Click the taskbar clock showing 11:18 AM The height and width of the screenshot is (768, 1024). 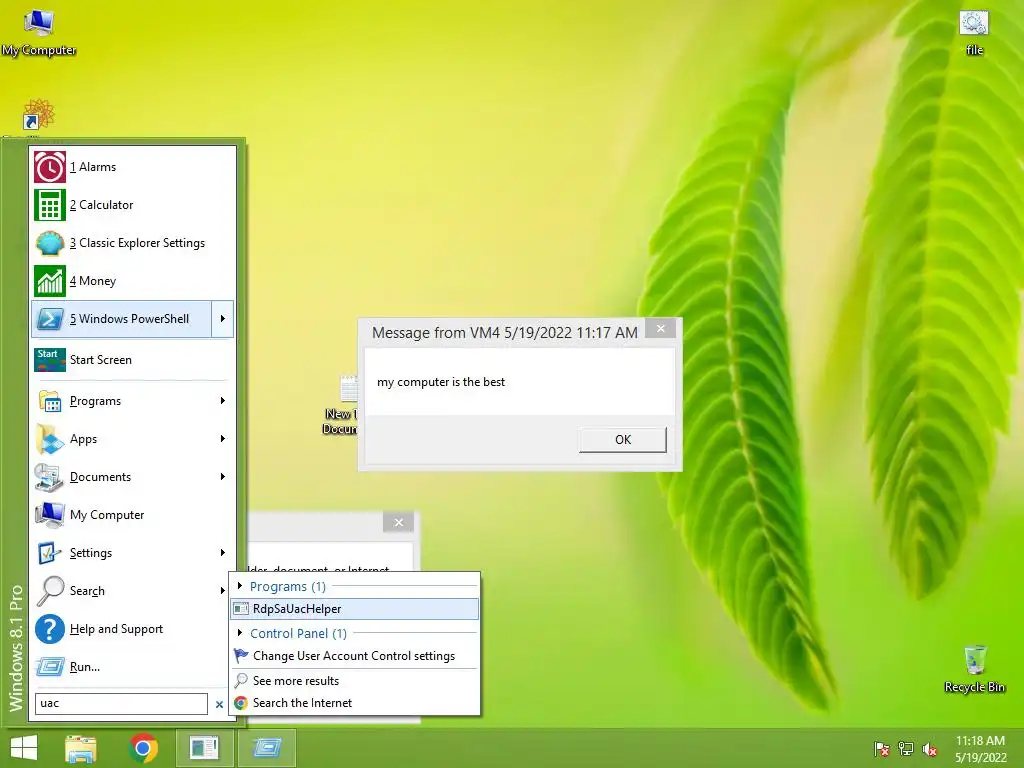click(980, 749)
